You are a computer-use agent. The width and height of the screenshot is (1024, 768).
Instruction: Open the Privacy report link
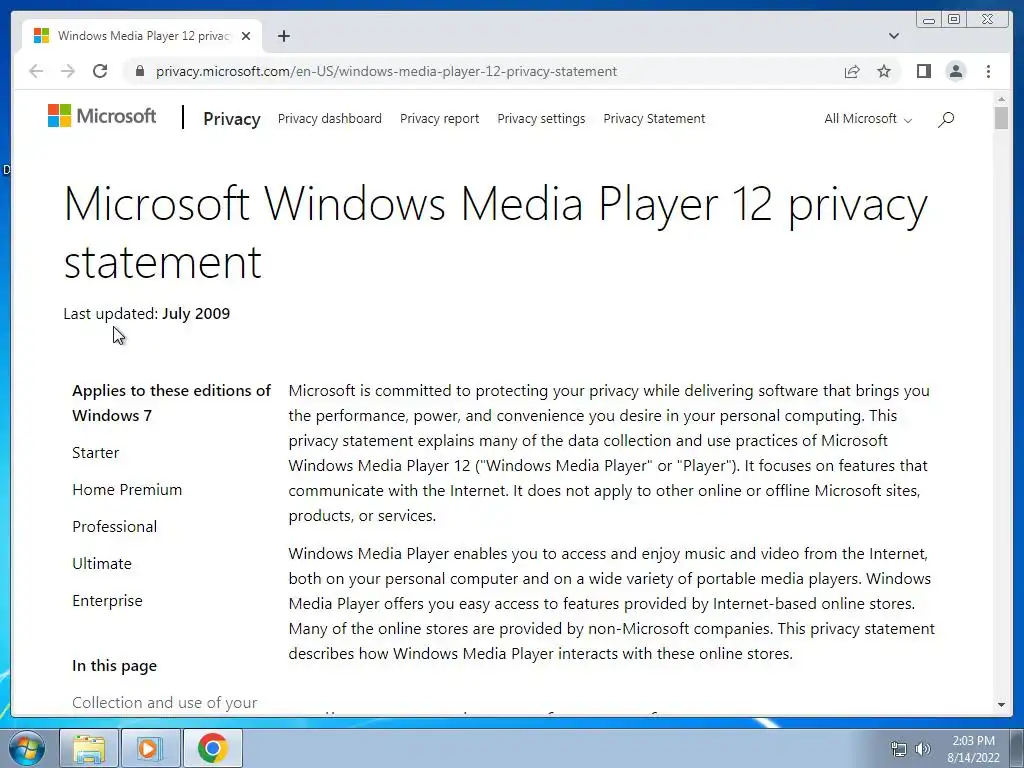pos(440,119)
